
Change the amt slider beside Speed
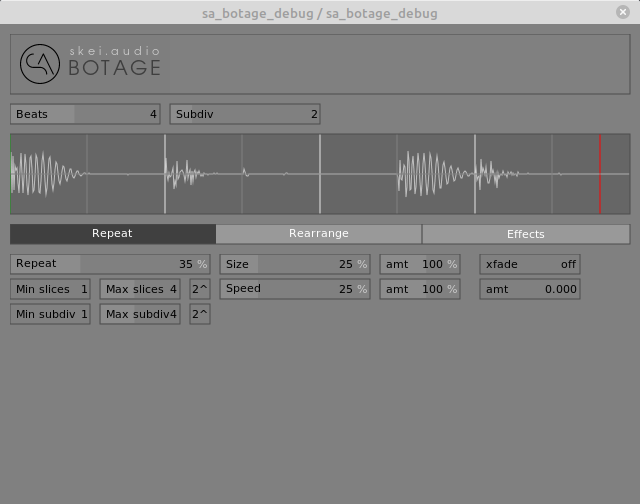tap(420, 289)
